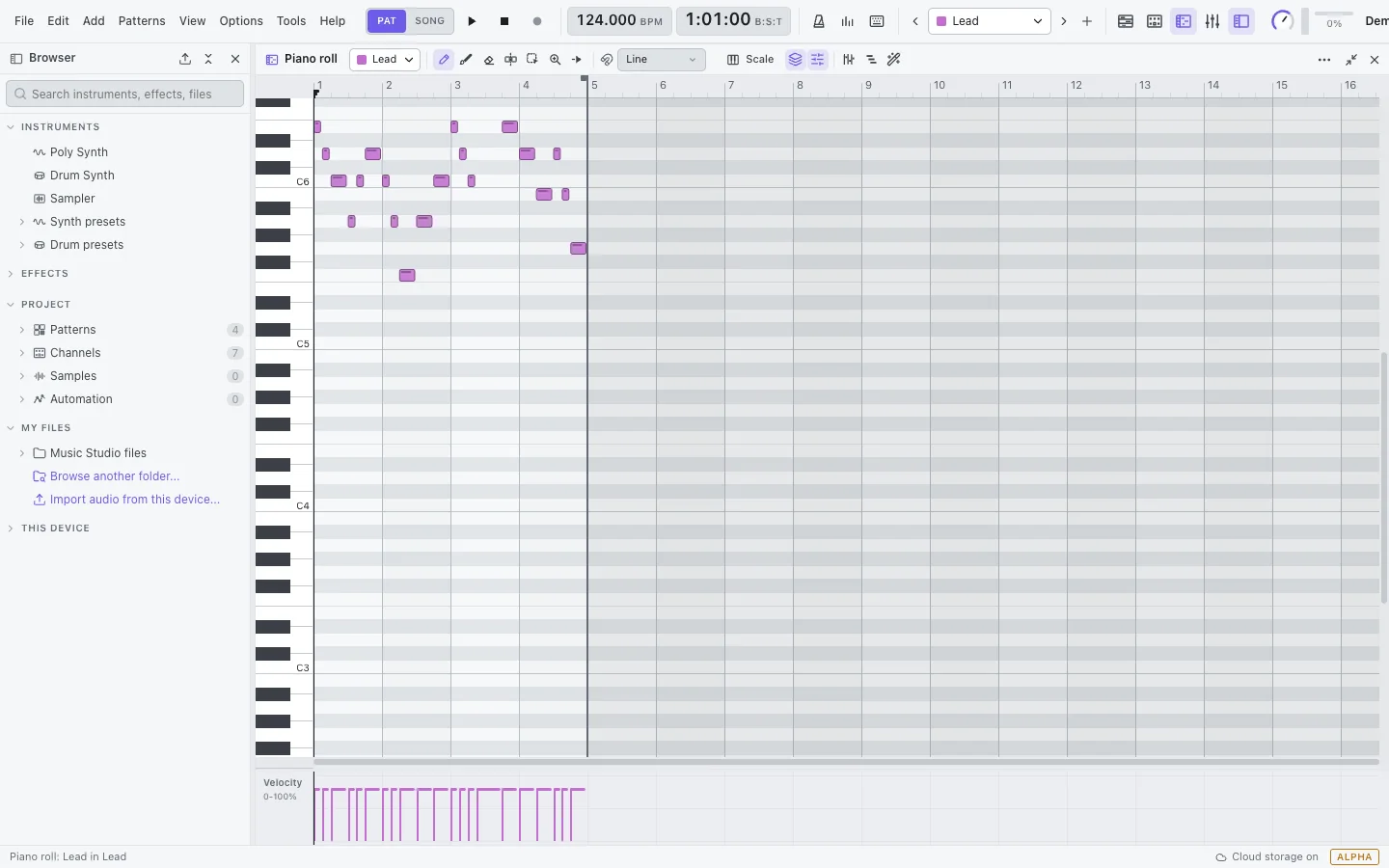1389x868 pixels.
Task: Click the audio levels bars icon
Action: [848, 21]
